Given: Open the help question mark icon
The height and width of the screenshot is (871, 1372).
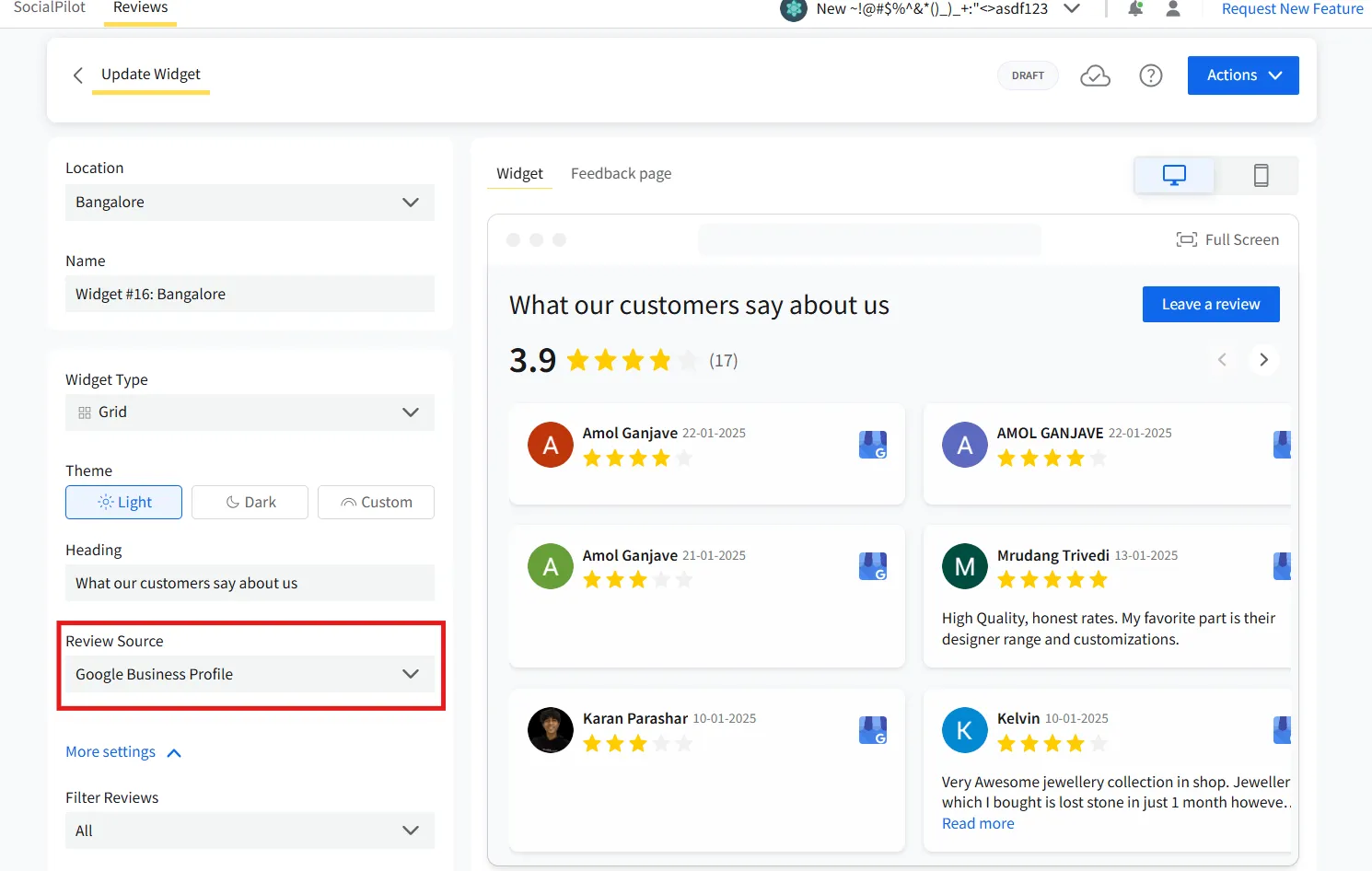Looking at the screenshot, I should coord(1150,75).
